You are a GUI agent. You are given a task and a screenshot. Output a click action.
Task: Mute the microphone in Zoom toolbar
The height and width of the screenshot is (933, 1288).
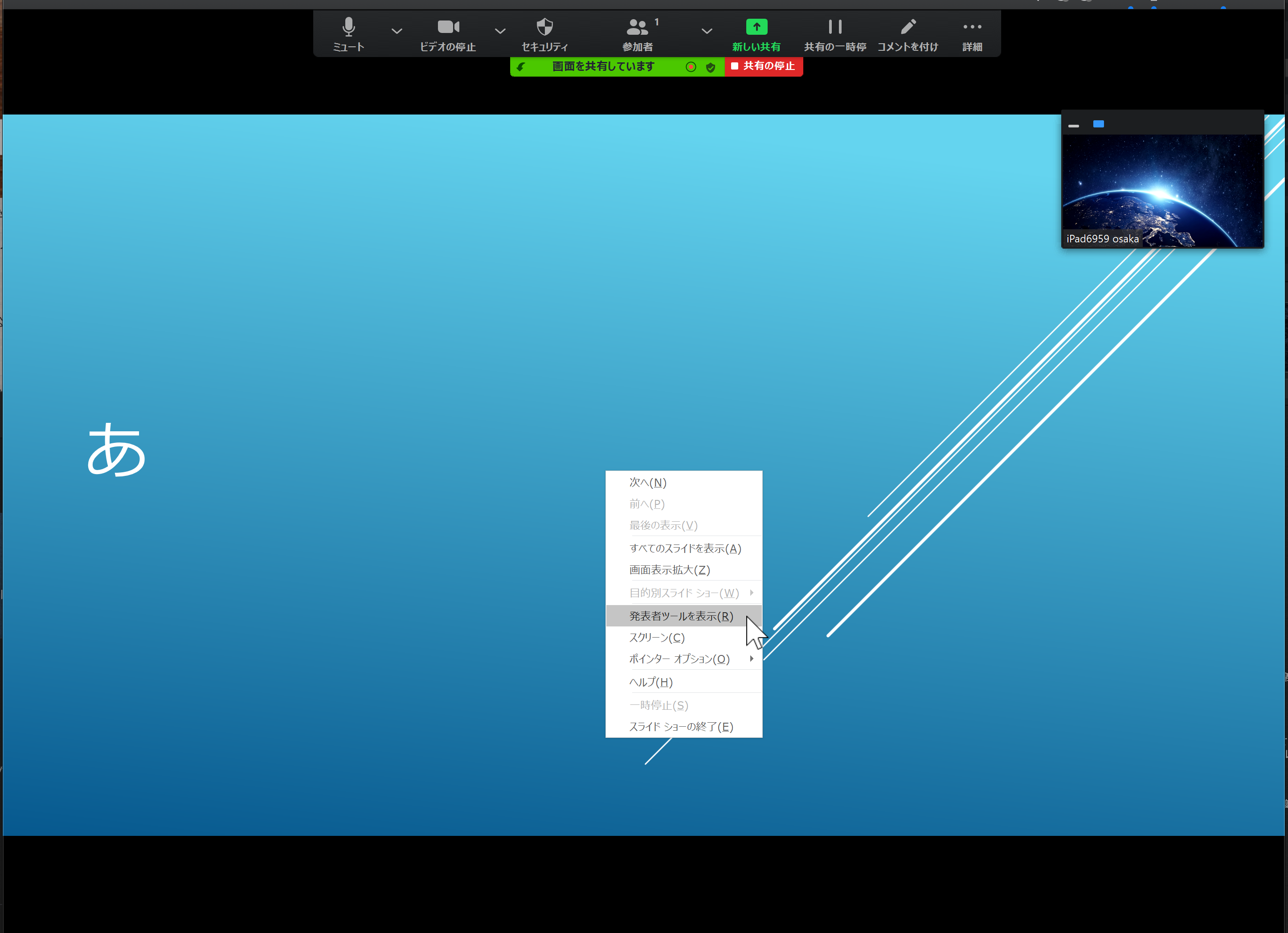[x=348, y=34]
